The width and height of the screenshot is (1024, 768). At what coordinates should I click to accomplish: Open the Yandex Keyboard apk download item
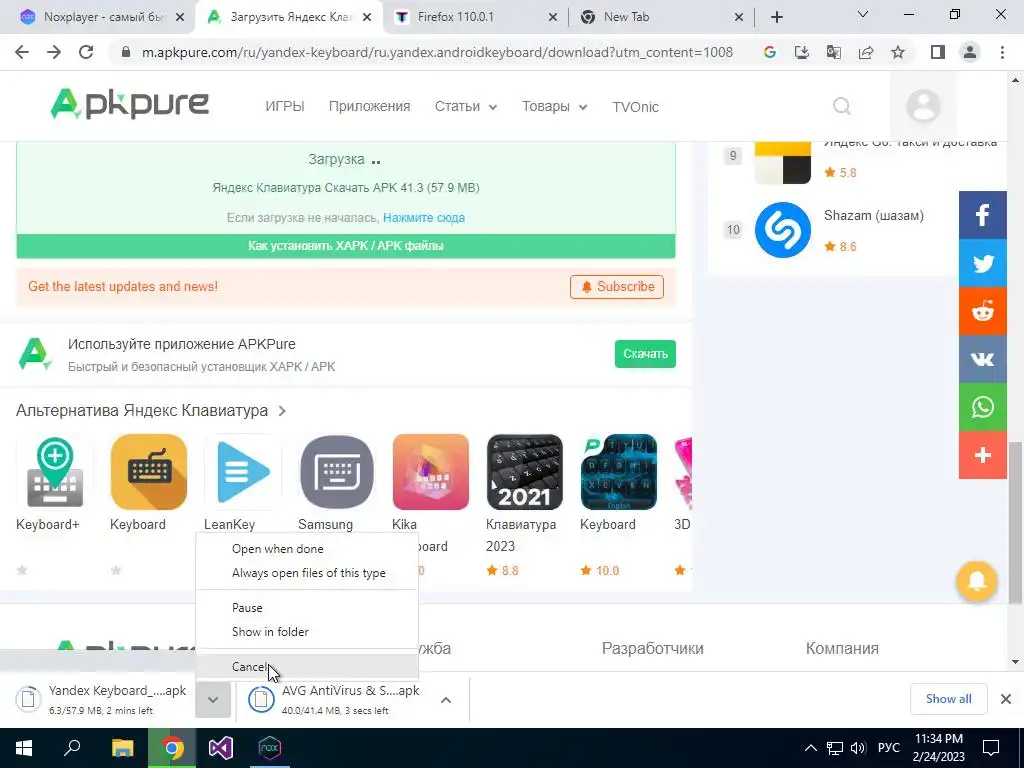(101, 699)
